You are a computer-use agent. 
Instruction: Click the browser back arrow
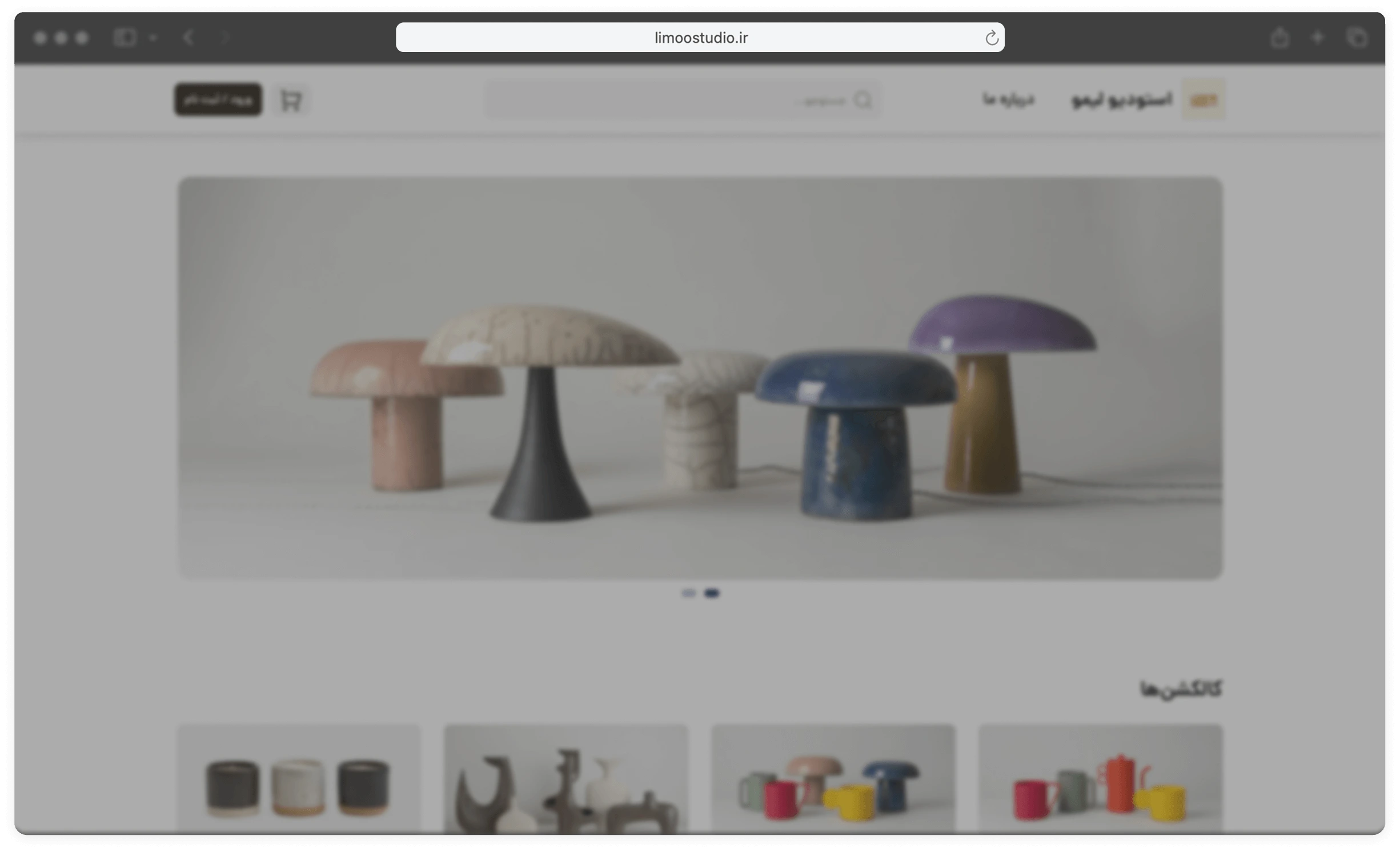coord(188,38)
